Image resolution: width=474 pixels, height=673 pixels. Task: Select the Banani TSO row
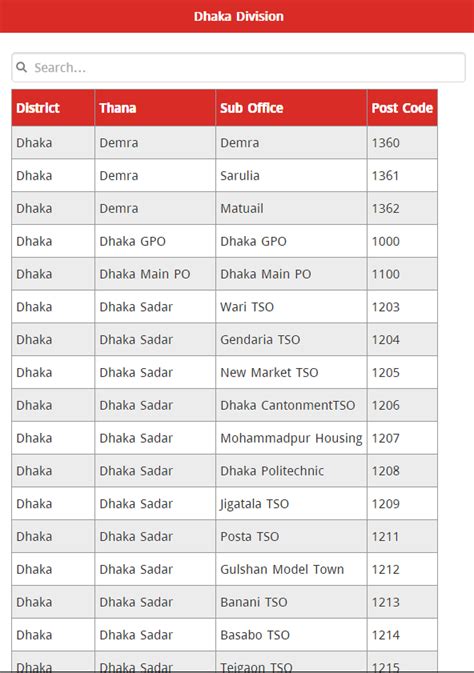225,602
